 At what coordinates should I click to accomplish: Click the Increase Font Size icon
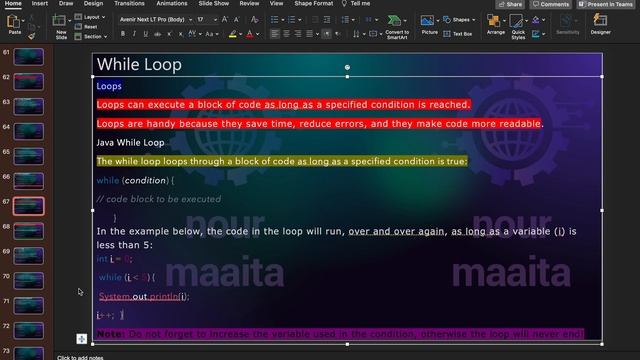click(224, 19)
